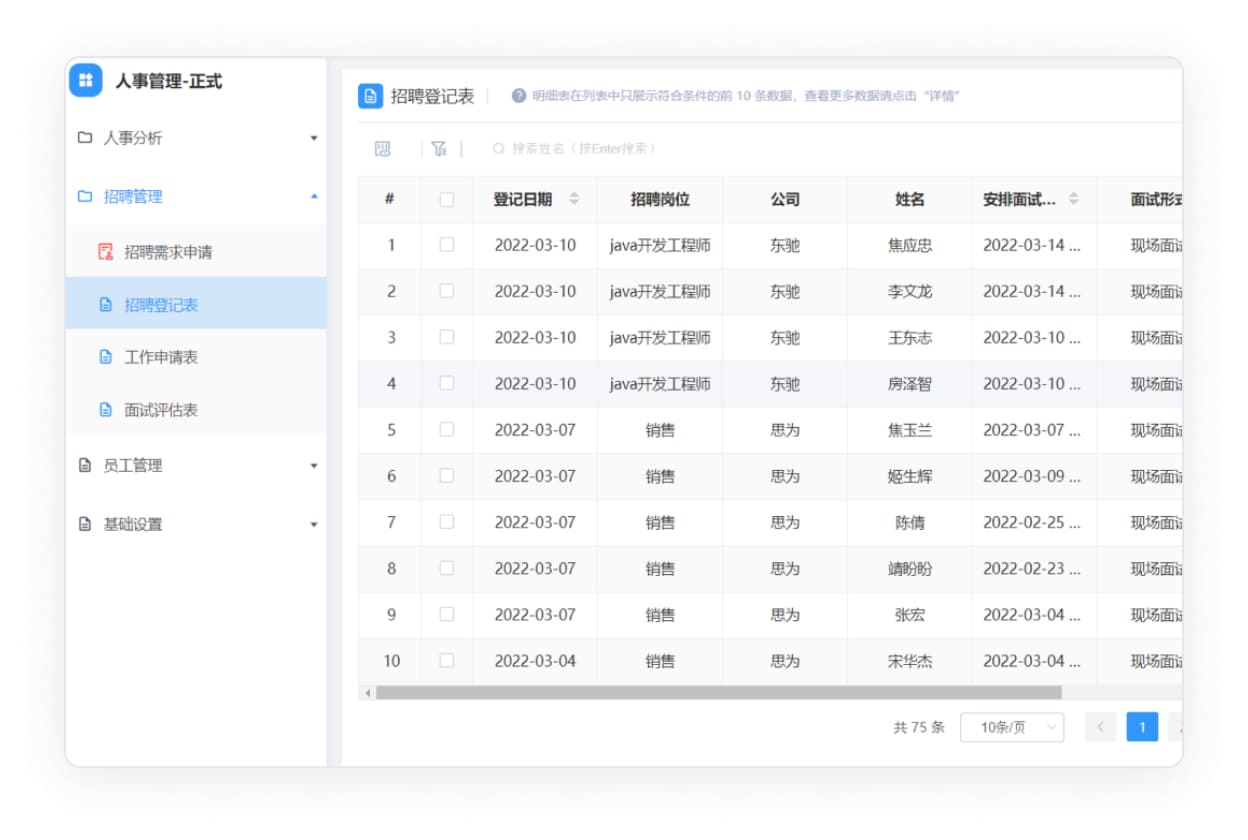Screen dimensions: 1248x840
Task: Expand the 员工管理 menu arrow
Action: point(314,466)
